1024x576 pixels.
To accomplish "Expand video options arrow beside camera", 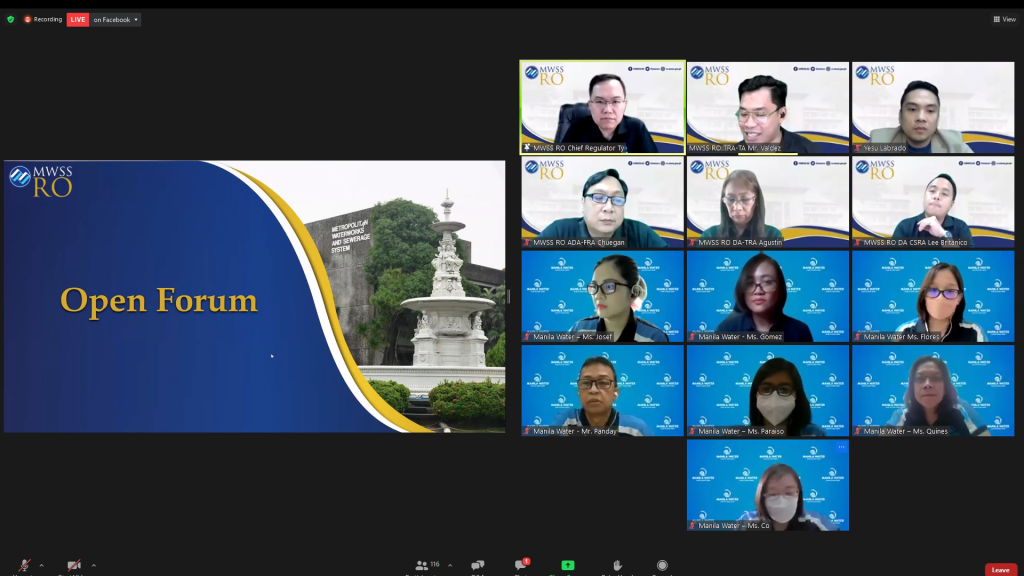I will point(93,566).
